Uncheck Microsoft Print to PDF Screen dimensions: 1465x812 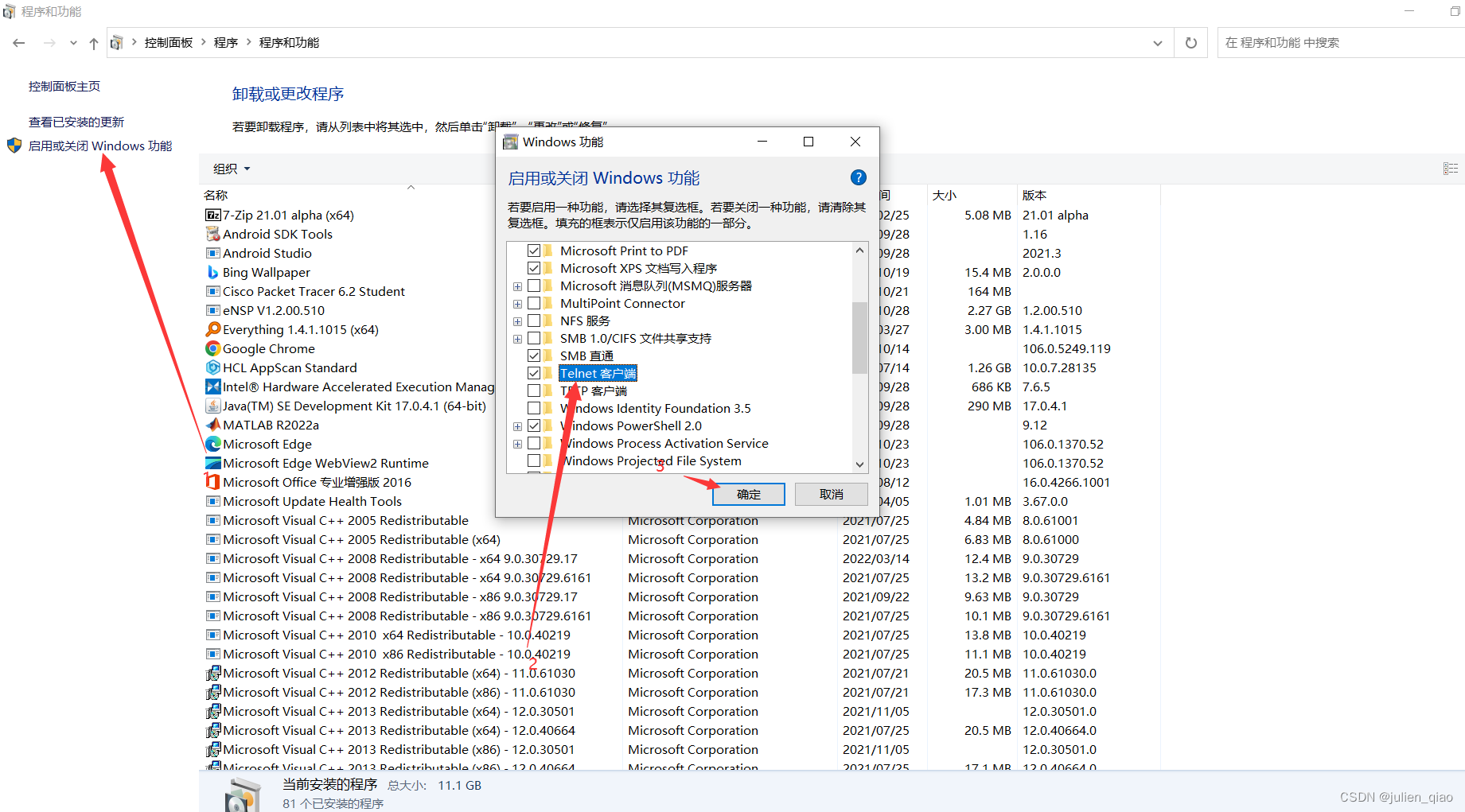point(534,251)
